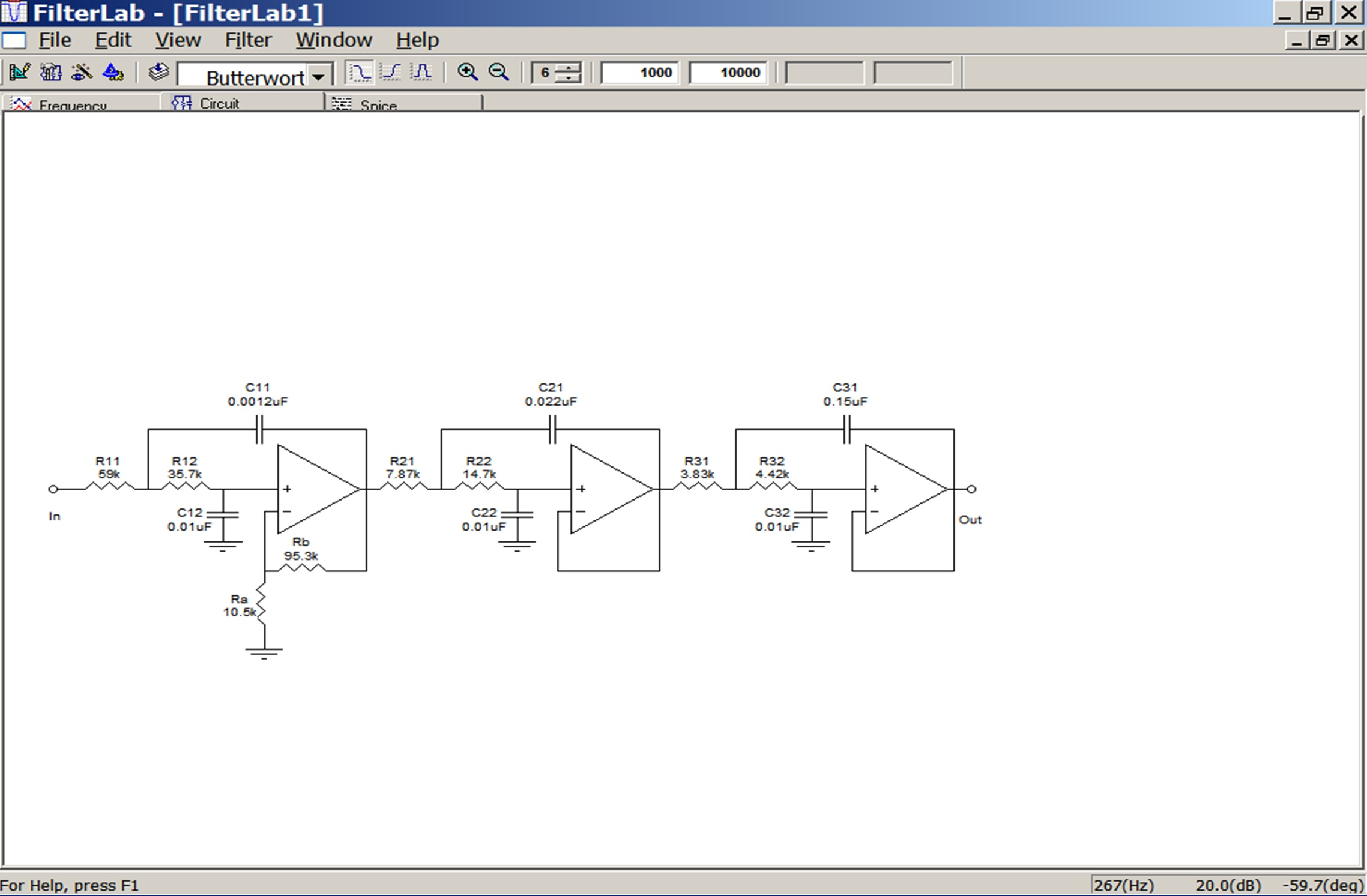
Task: Increase filter order with the up stepper arrow
Action: pos(568,68)
